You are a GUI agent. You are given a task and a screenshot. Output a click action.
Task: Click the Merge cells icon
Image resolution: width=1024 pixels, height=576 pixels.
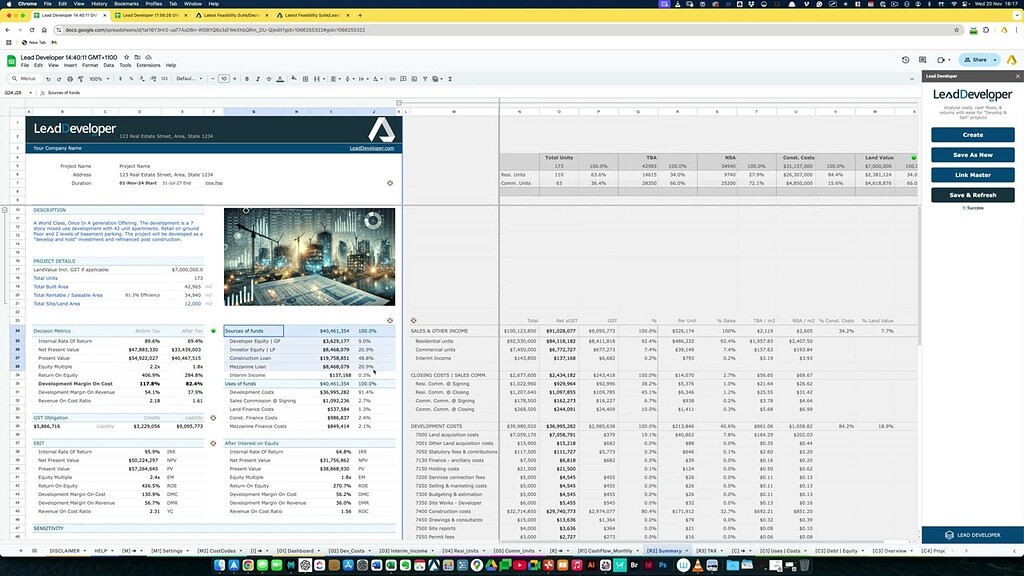[x=317, y=78]
